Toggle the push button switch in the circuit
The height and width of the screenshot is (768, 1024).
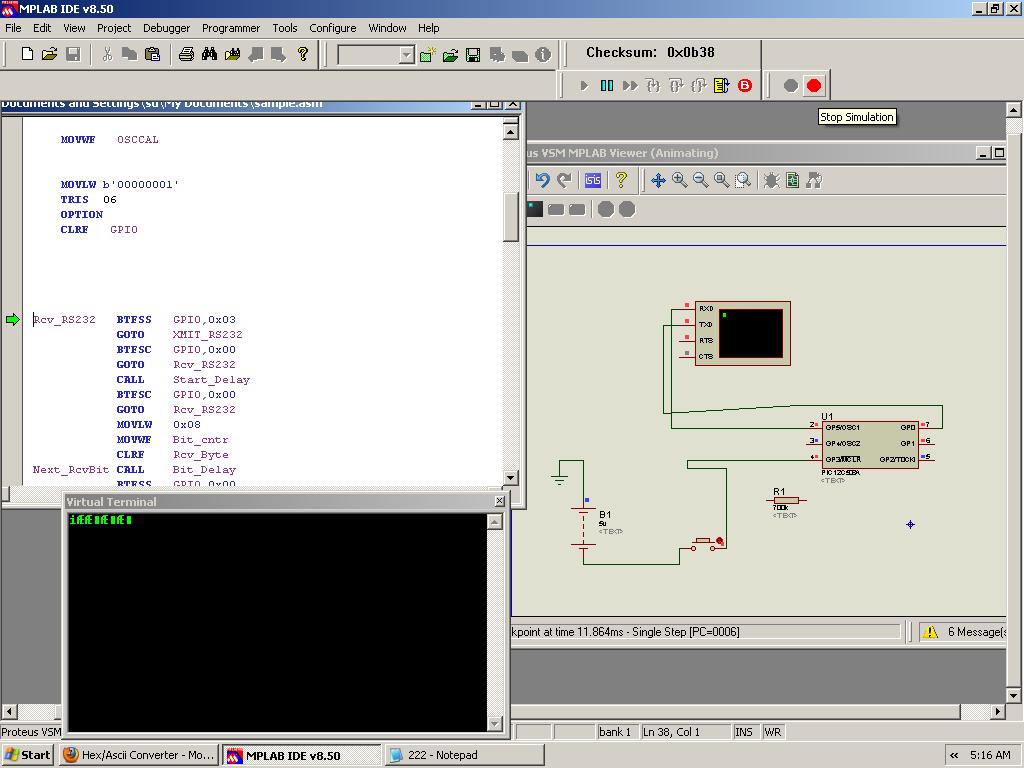(705, 544)
